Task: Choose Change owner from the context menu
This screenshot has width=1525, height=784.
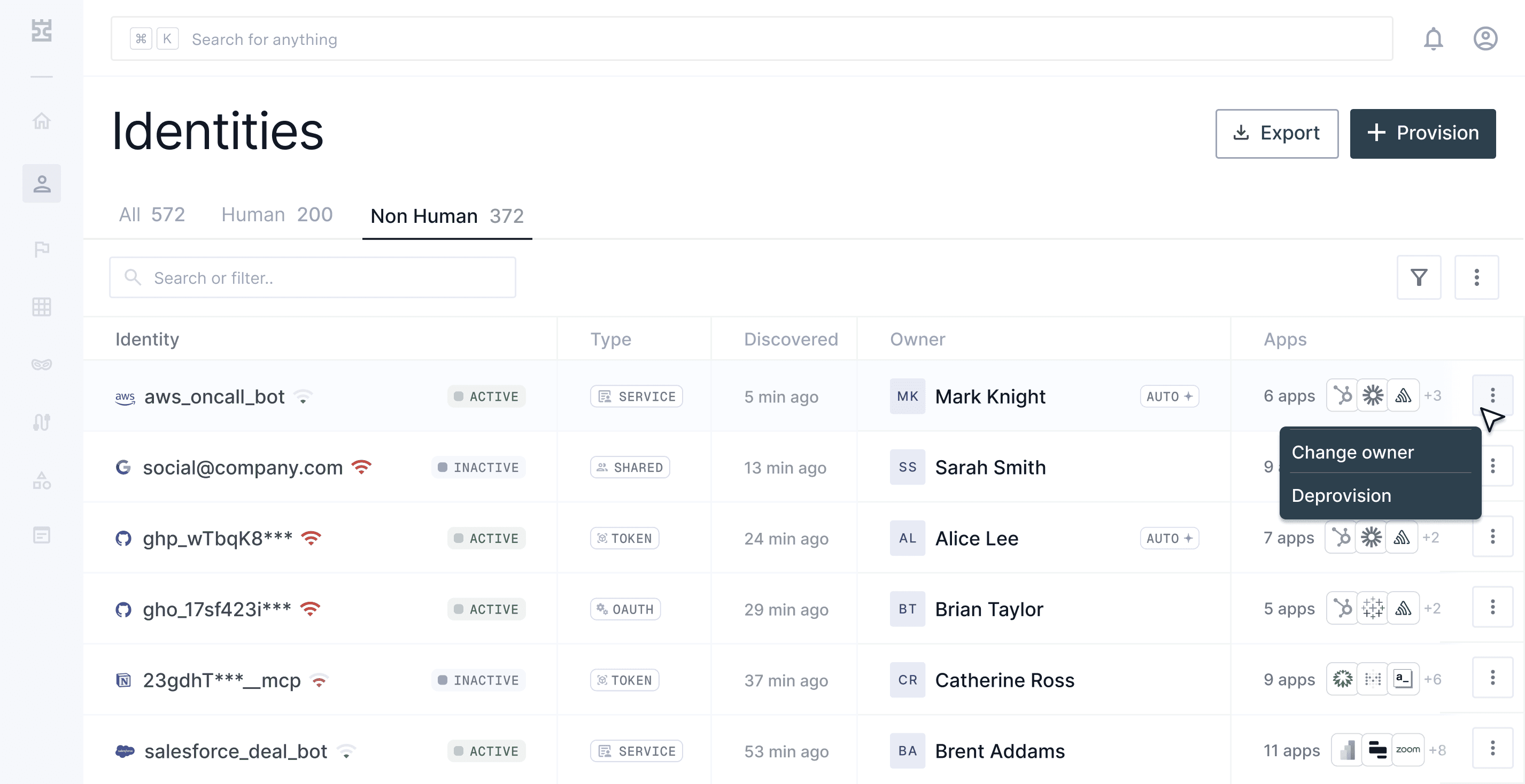Action: [x=1352, y=453]
